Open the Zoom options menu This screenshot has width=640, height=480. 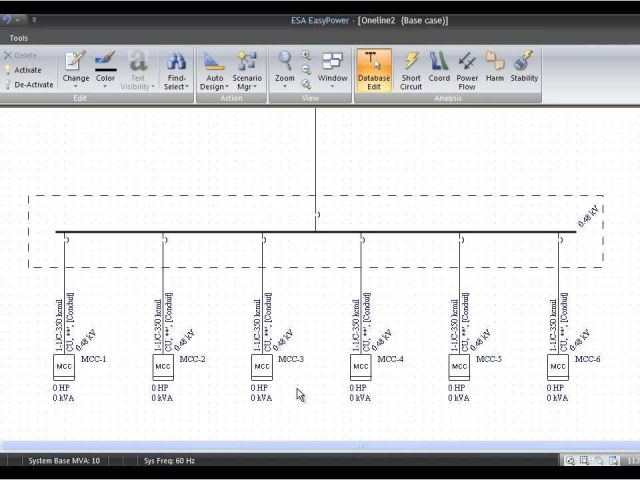[285, 70]
